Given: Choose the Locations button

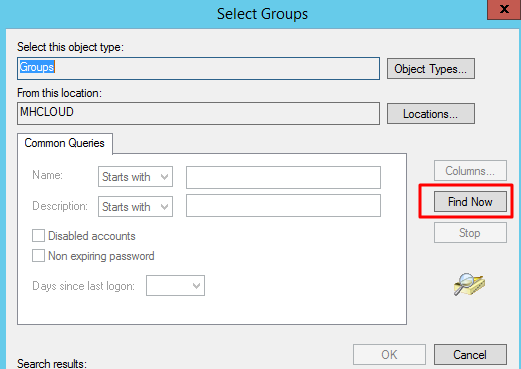Looking at the screenshot, I should [x=431, y=114].
